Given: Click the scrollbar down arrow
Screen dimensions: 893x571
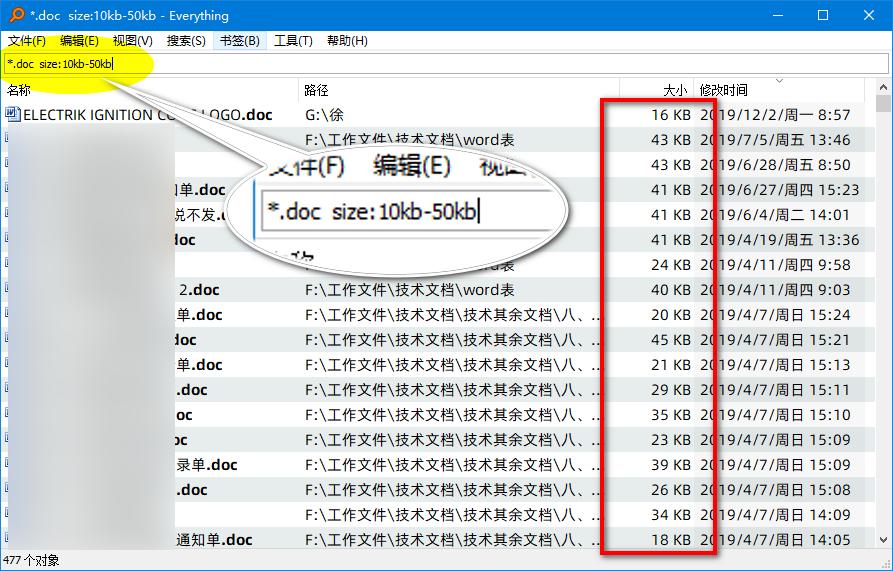Looking at the screenshot, I should pyautogui.click(x=883, y=539).
